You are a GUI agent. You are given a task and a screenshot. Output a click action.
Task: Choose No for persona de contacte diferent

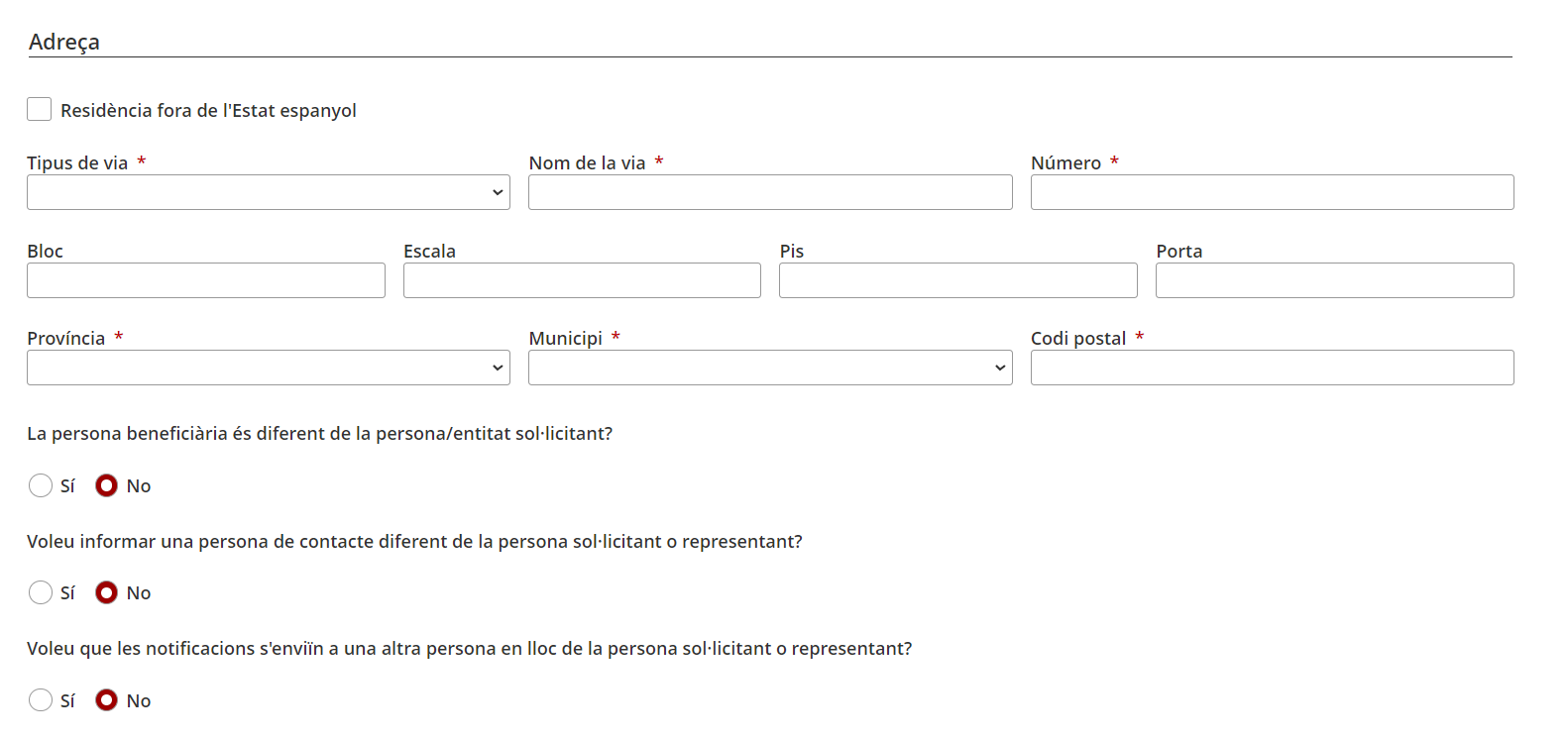(107, 592)
